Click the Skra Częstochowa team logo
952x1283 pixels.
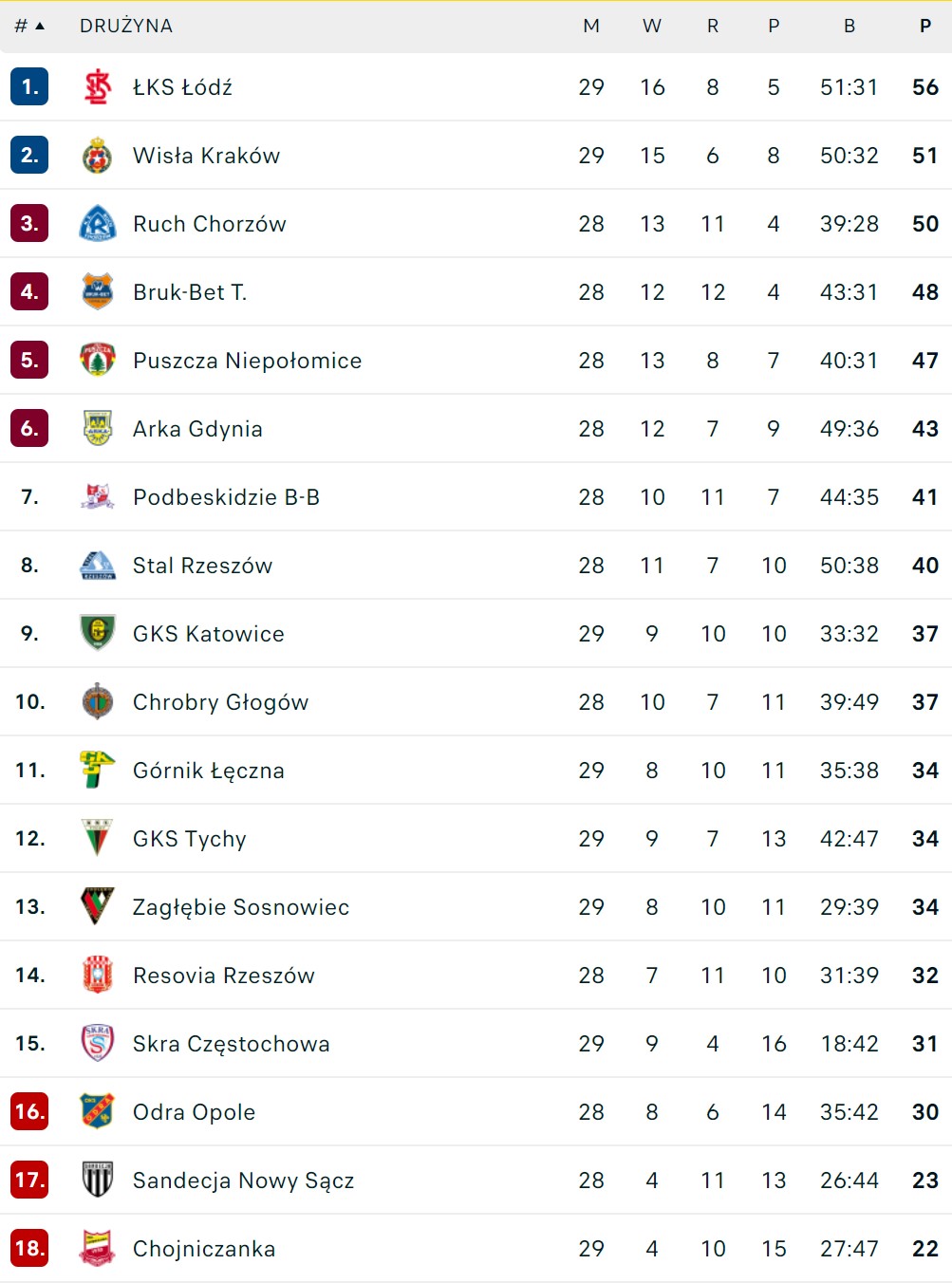(x=98, y=1044)
